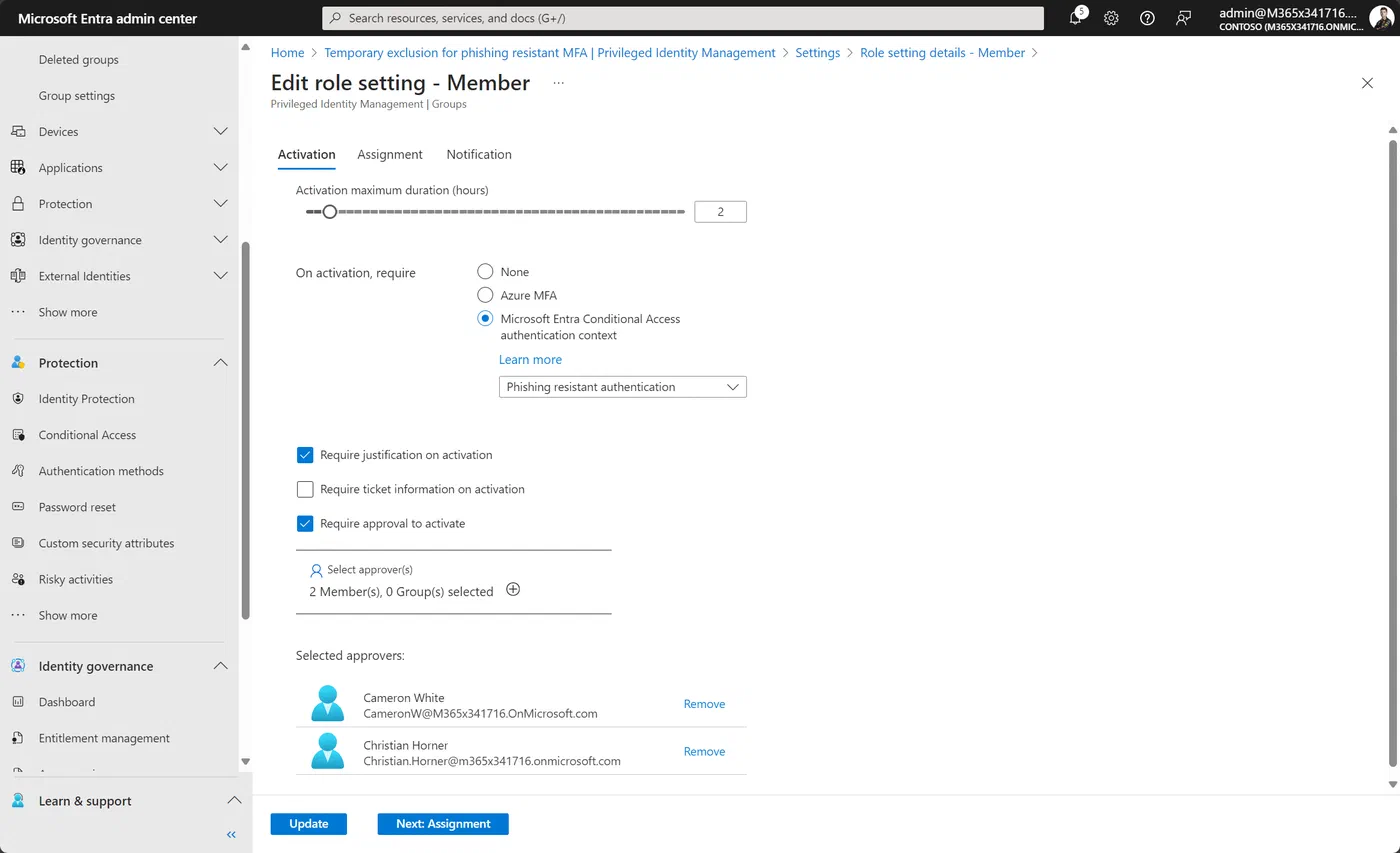Collapse the sidebar with double-chevron icon
This screenshot has width=1400, height=853.
[x=231, y=834]
